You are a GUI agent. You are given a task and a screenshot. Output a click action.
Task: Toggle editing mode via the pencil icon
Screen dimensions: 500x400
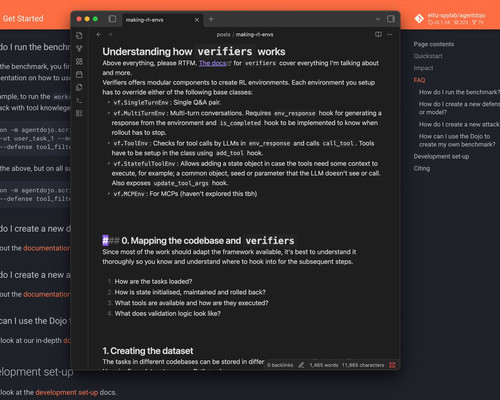[301, 365]
